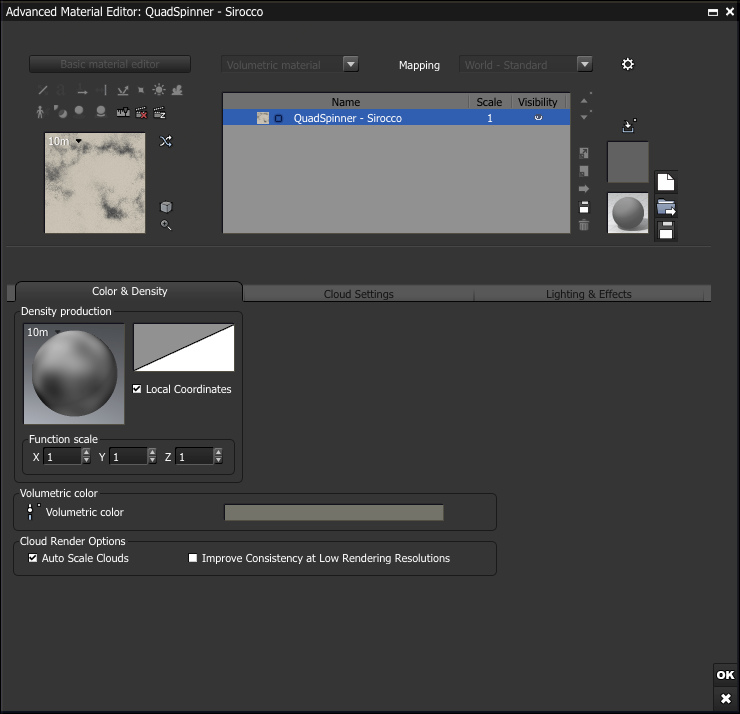Click the randomize shuffle icon beside material preview
The height and width of the screenshot is (714, 740).
[x=166, y=142]
